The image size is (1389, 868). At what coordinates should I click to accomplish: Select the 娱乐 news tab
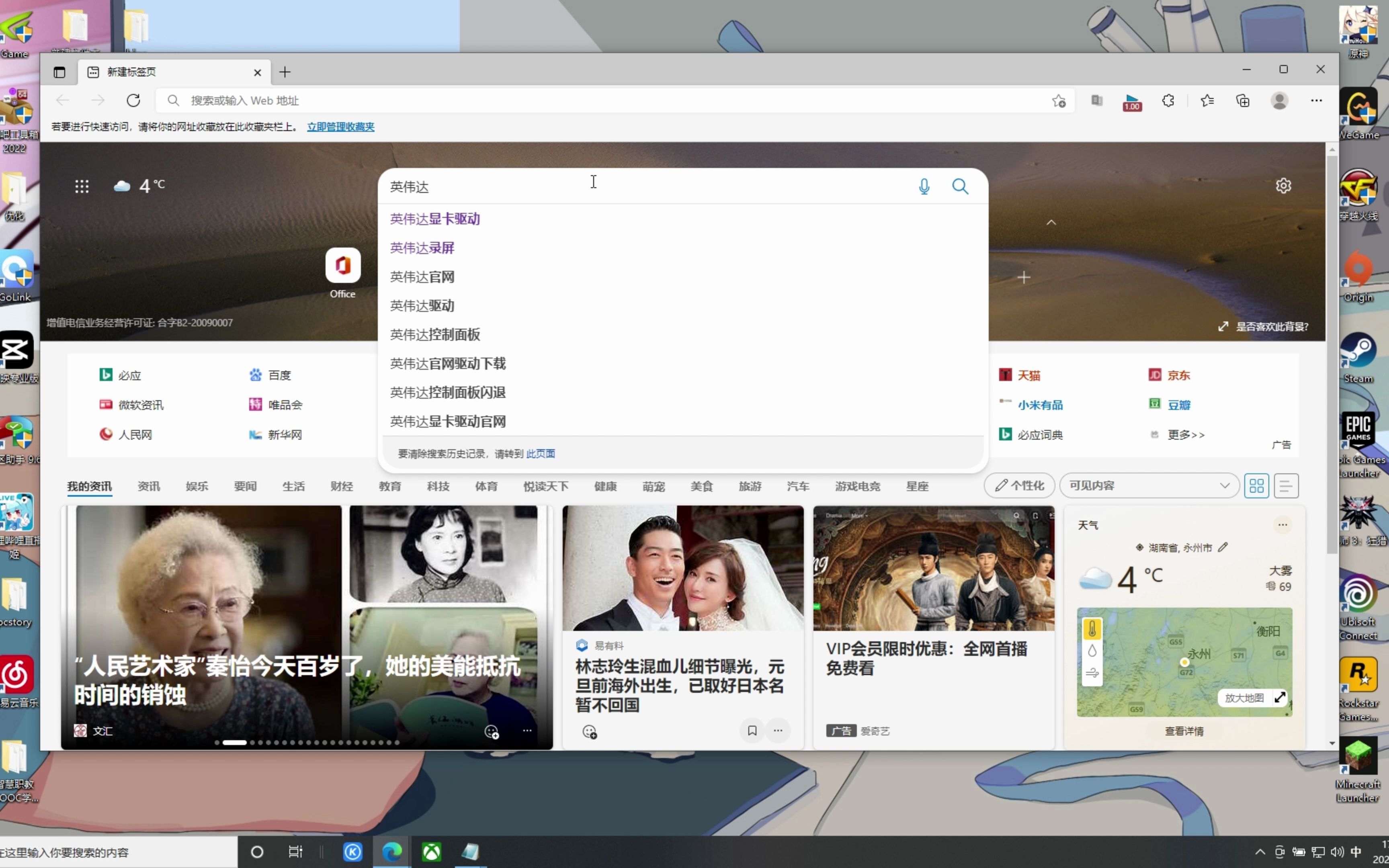tap(197, 487)
